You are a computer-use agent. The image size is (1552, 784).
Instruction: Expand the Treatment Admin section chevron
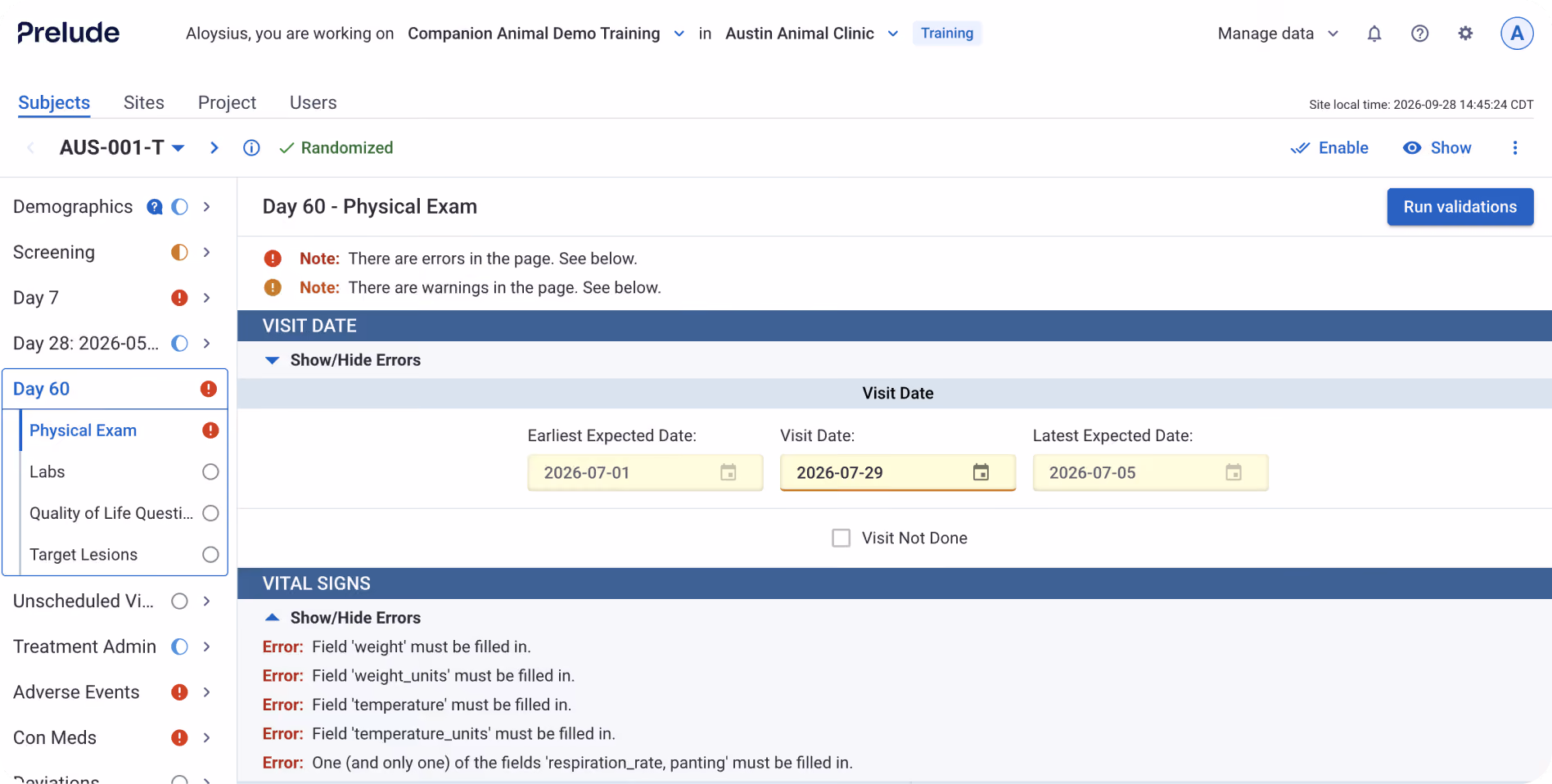207,647
